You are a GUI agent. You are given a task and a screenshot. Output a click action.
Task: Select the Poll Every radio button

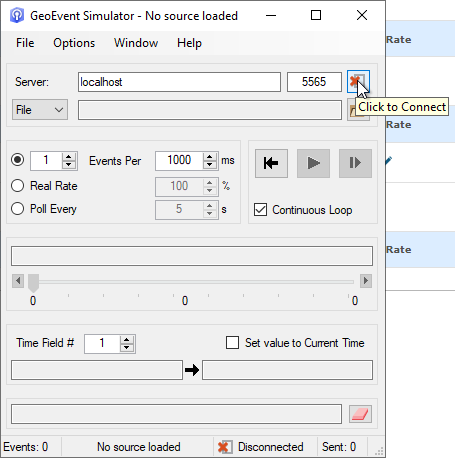[17, 209]
